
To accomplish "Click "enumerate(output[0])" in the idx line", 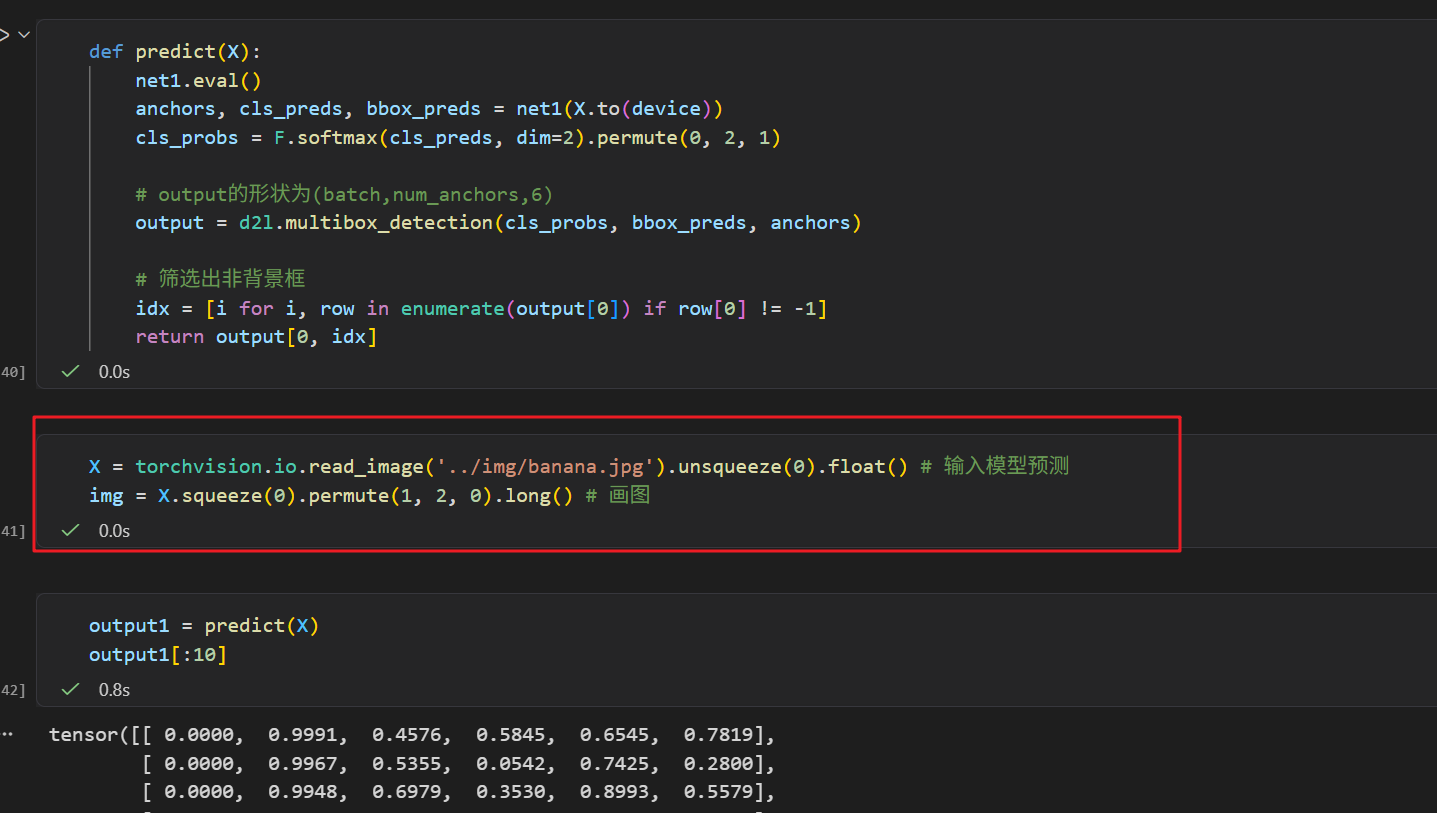I will 518,308.
